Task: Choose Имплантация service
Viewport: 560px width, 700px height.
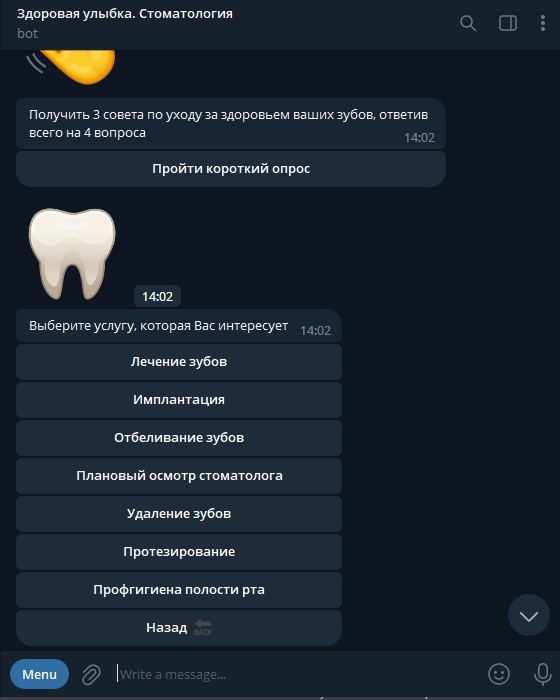Action: point(179,400)
